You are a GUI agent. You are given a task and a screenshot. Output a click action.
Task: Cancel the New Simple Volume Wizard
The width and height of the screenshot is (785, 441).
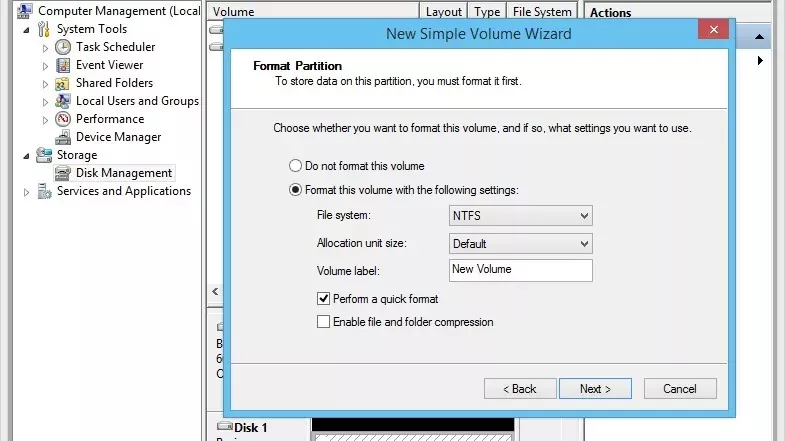pyautogui.click(x=680, y=388)
